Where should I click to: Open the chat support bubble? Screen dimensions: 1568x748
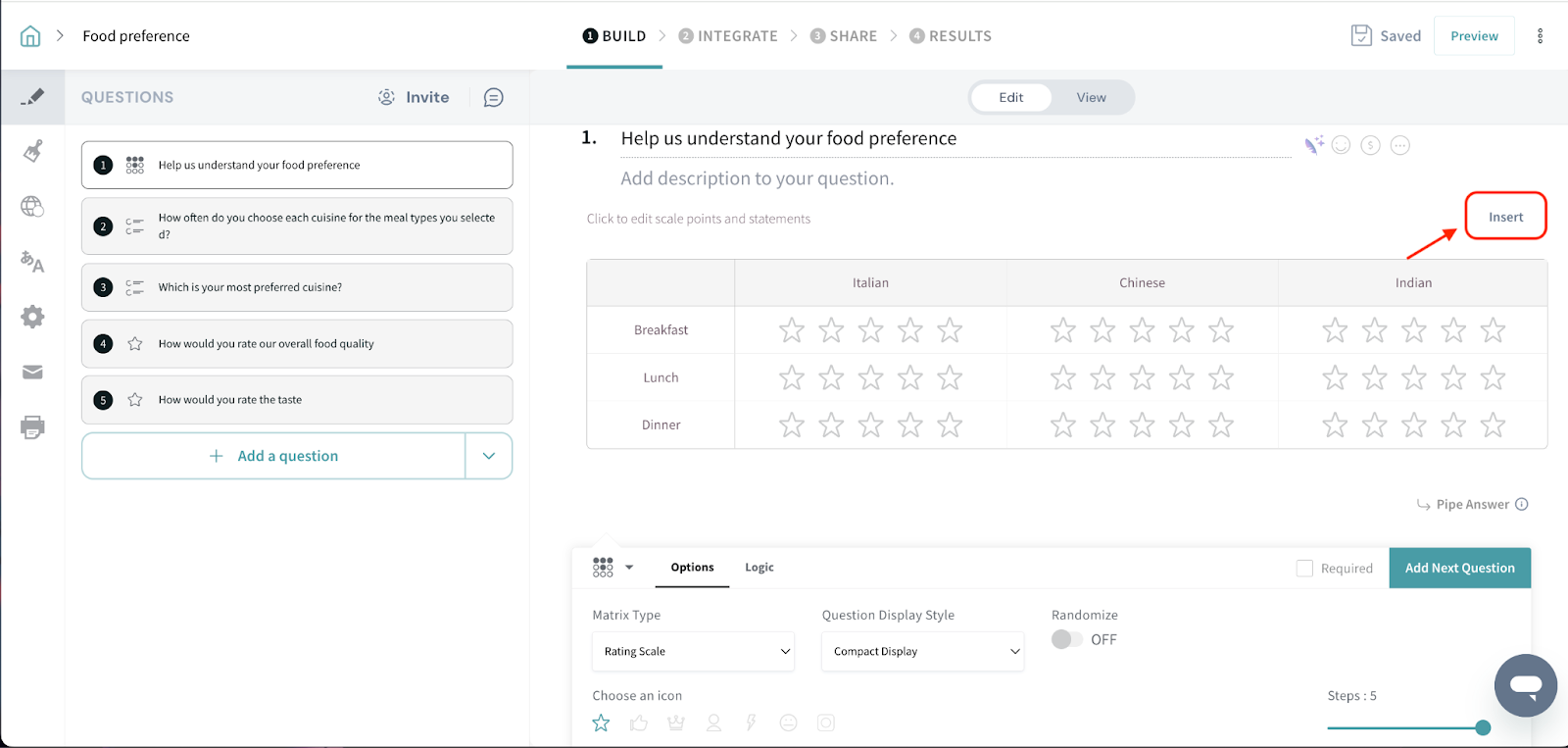click(x=1525, y=685)
